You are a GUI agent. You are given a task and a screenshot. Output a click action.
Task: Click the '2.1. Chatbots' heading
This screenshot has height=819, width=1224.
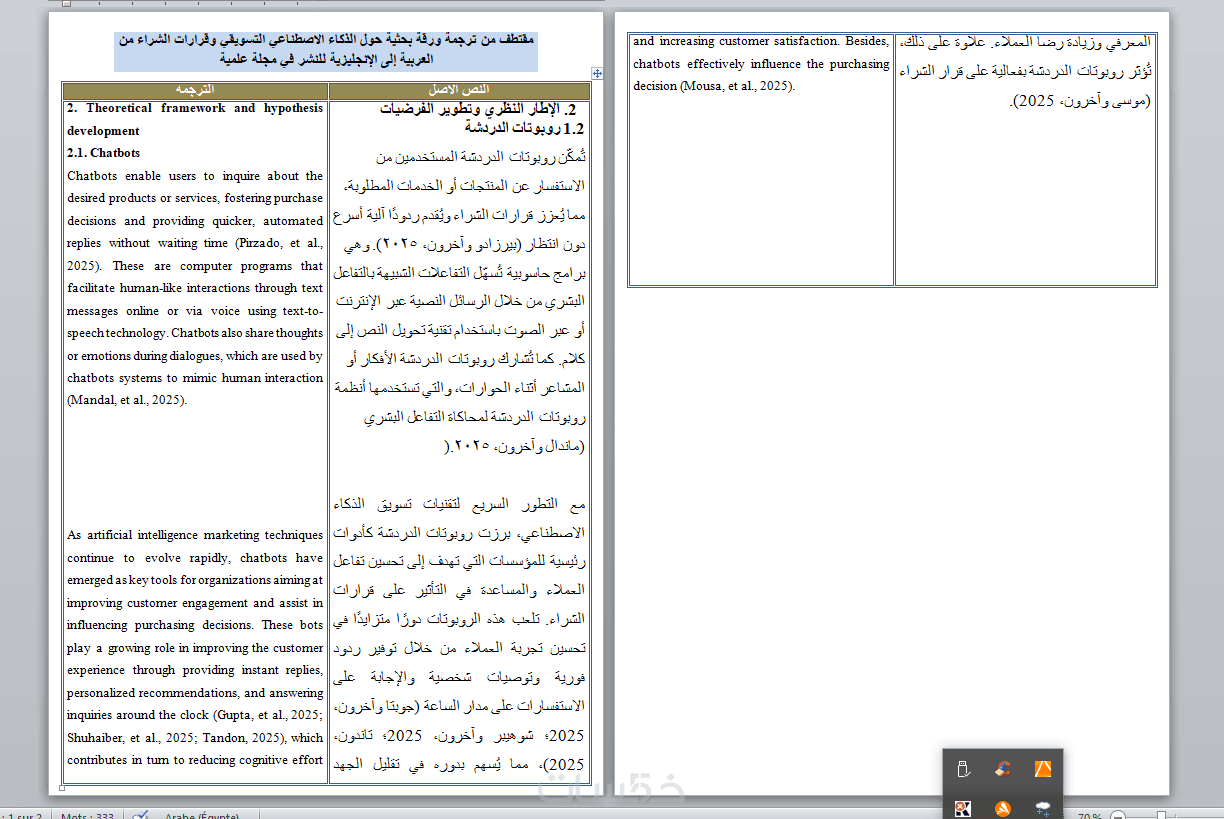104,153
